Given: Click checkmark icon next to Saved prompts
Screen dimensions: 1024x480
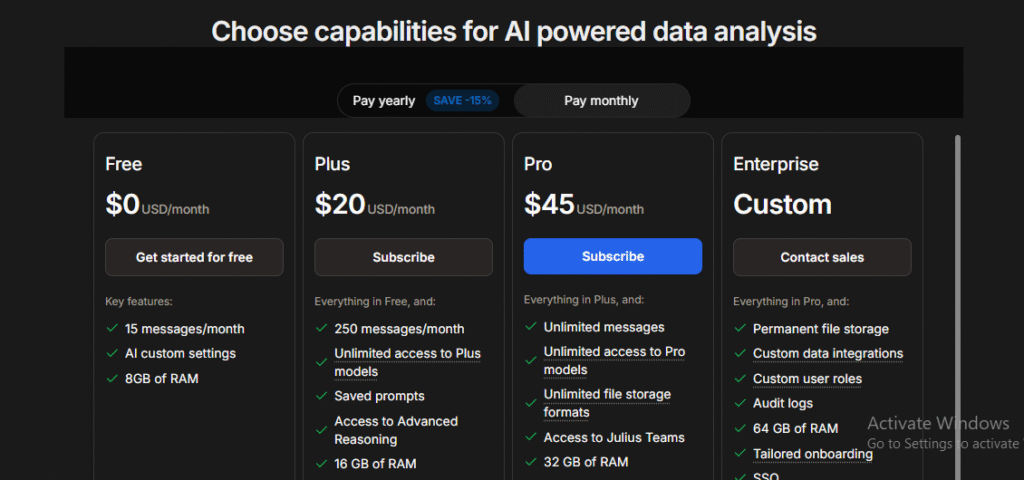Looking at the screenshot, I should coord(321,396).
